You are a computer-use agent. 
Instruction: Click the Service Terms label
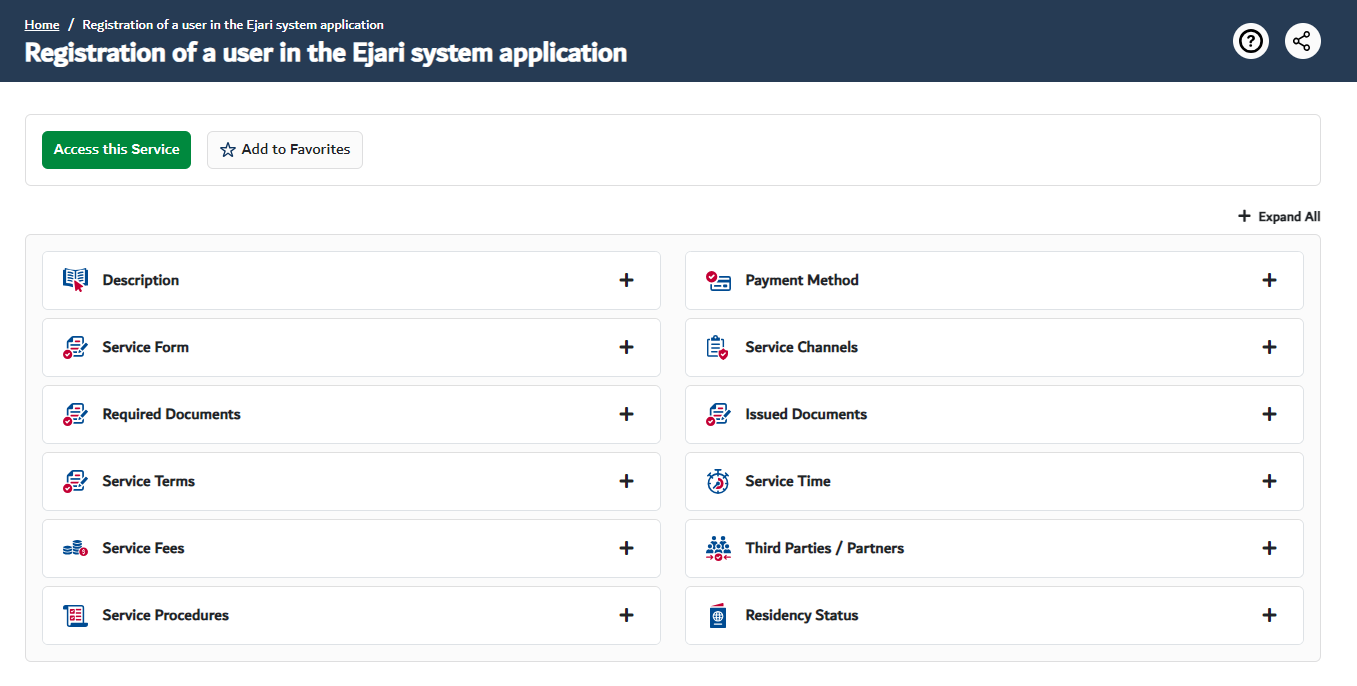tap(149, 481)
